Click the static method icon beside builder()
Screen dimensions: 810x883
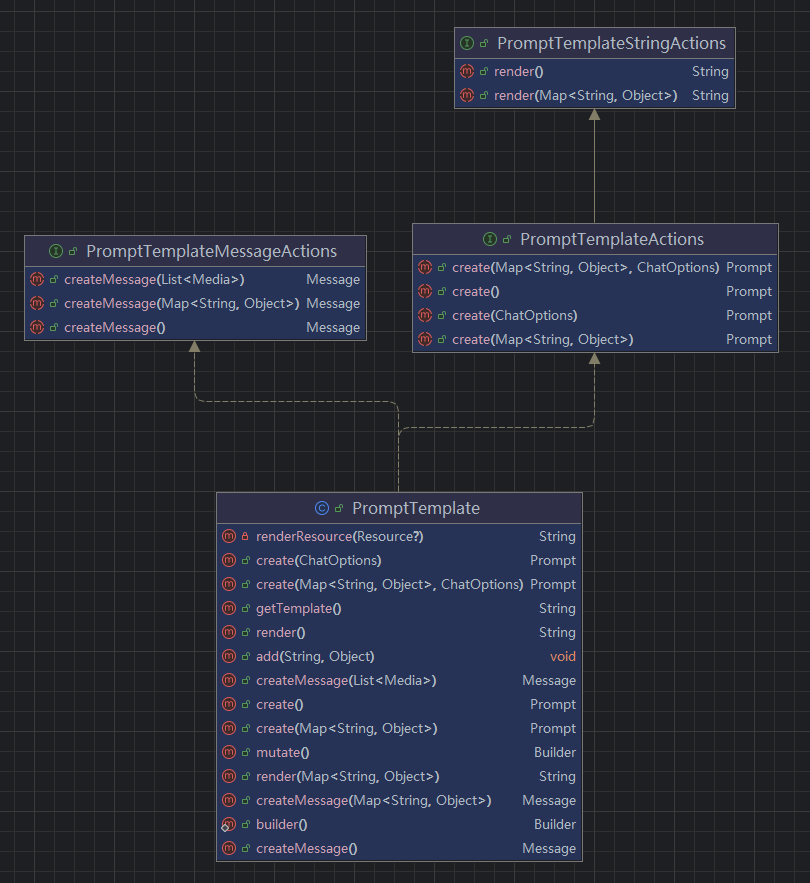[x=229, y=824]
